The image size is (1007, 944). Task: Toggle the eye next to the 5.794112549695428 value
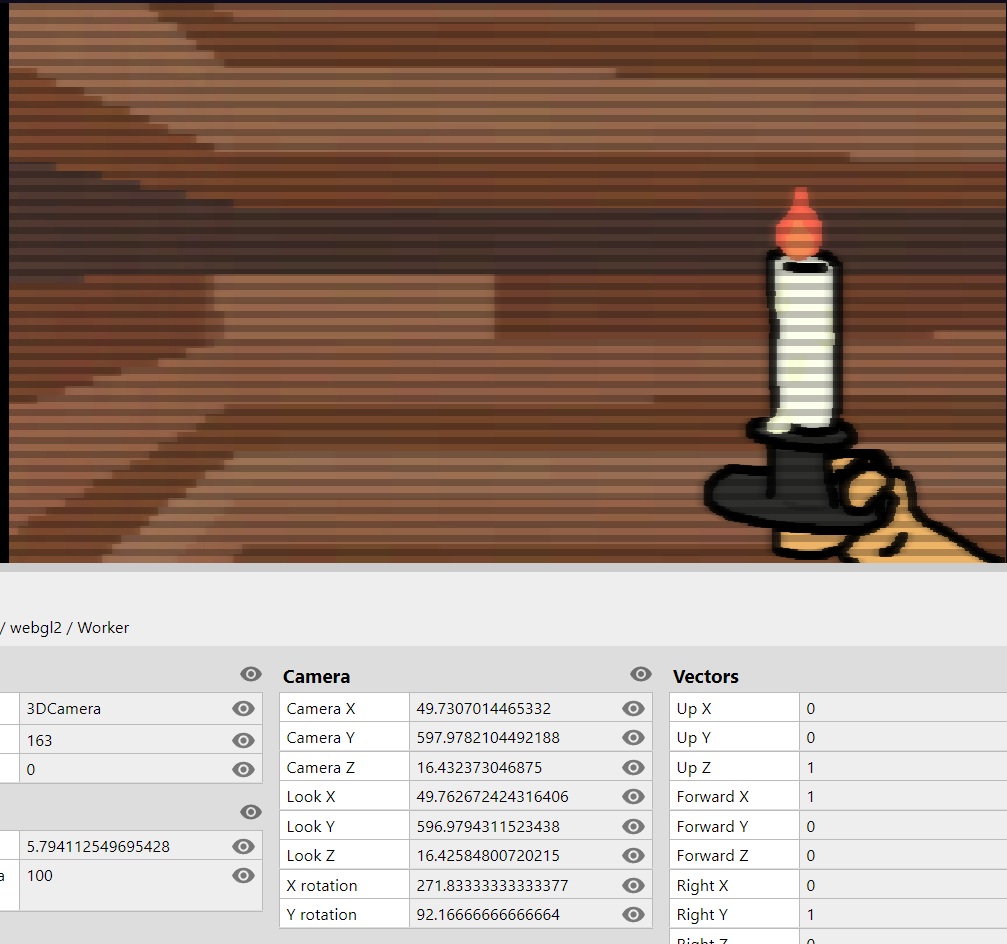tap(243, 847)
